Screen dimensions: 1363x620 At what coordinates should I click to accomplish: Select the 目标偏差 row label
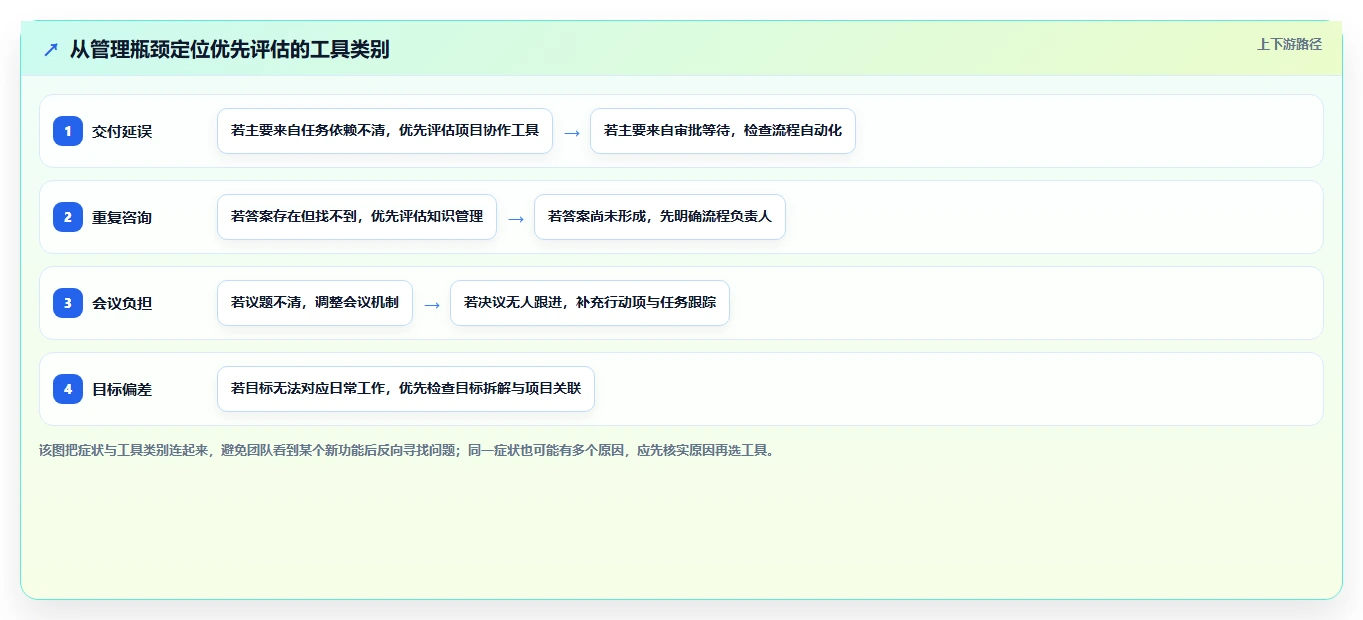click(x=122, y=389)
